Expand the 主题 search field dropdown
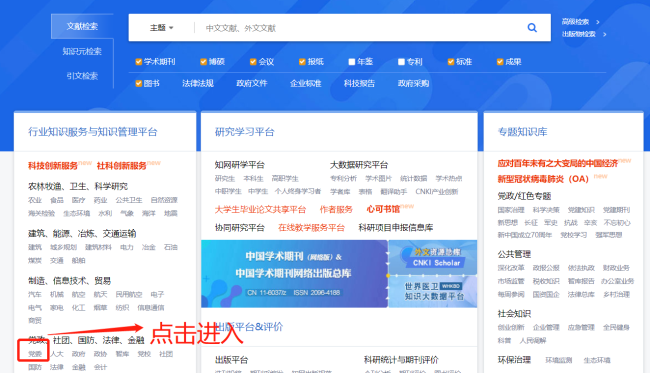The image size is (650, 373). (x=161, y=28)
